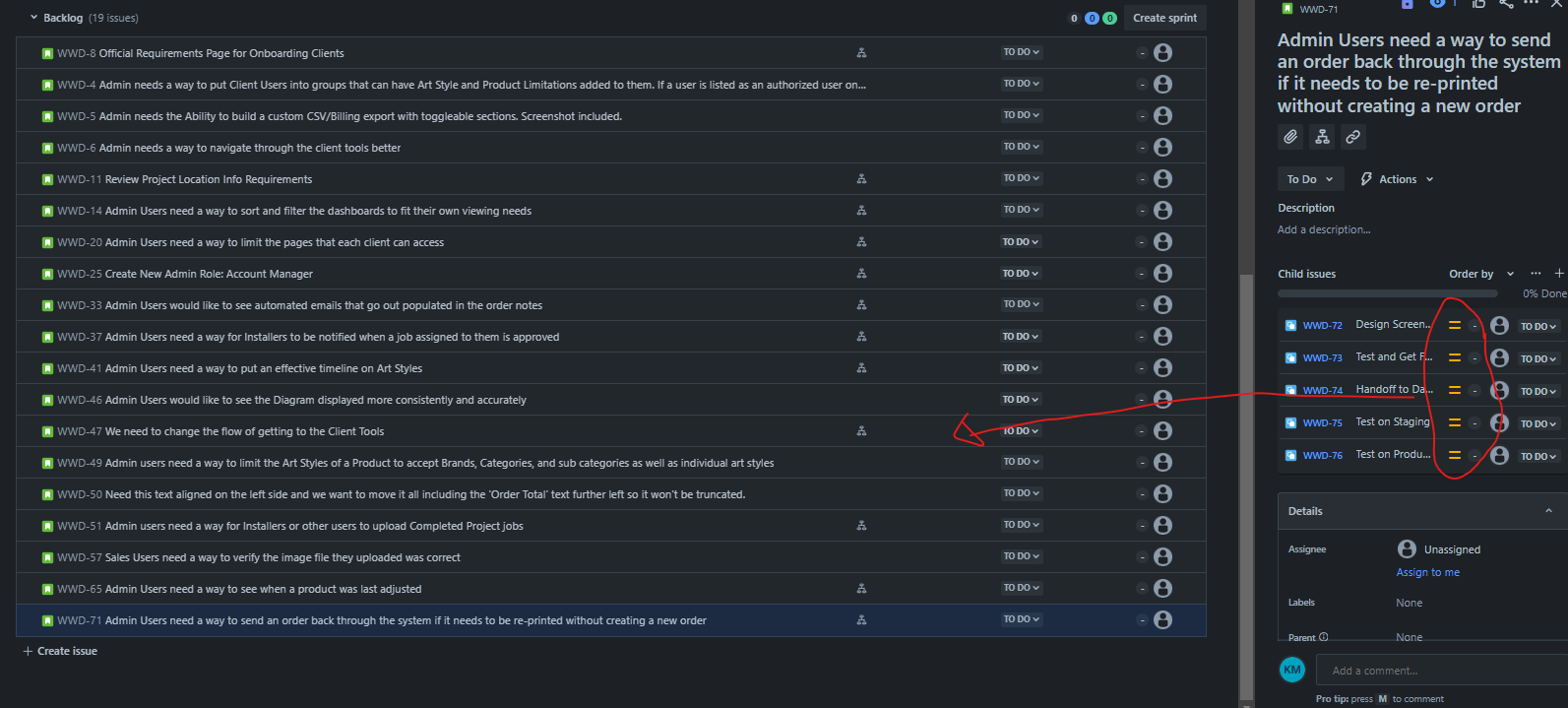Open the TO DO status dropdown for WWD-4
This screenshot has width=1568, height=708.
1021,84
